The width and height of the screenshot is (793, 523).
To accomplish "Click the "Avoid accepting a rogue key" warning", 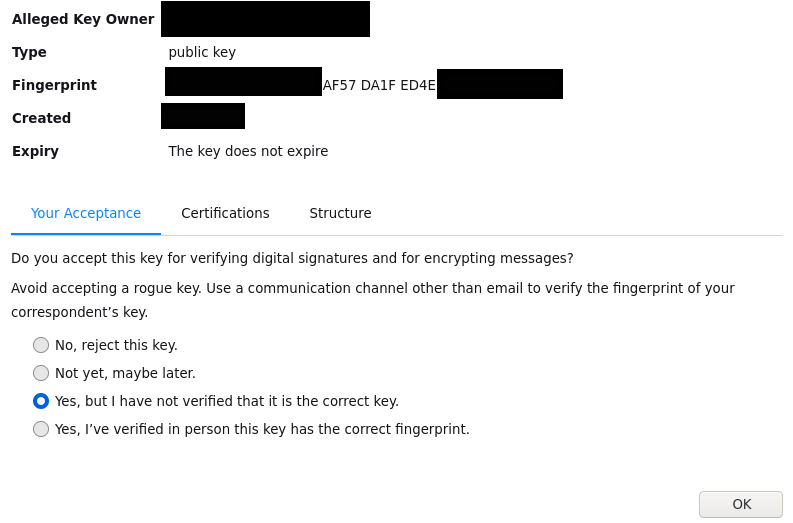I will pyautogui.click(x=373, y=300).
